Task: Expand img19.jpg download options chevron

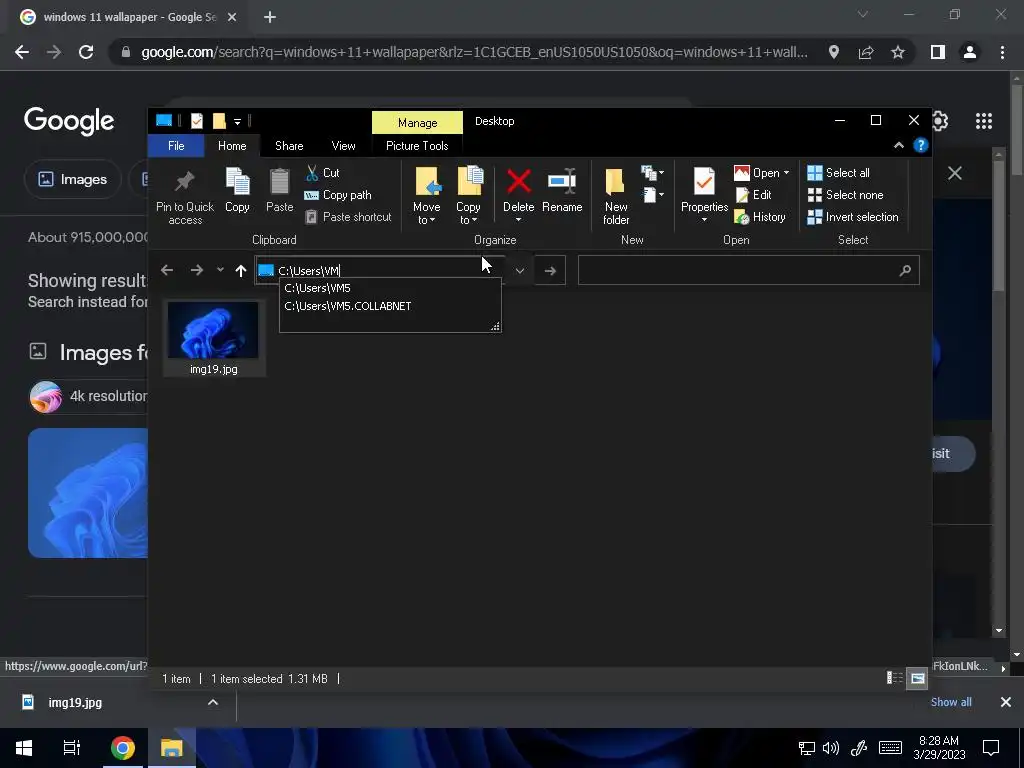Action: pos(213,702)
